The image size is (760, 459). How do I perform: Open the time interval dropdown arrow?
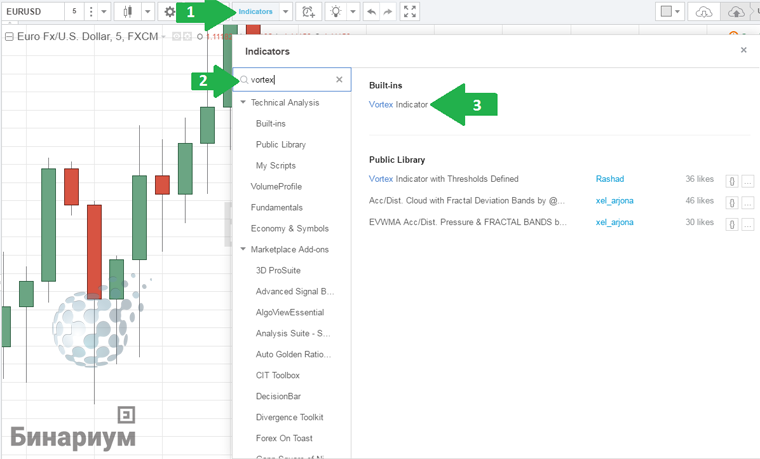pyautogui.click(x=104, y=12)
